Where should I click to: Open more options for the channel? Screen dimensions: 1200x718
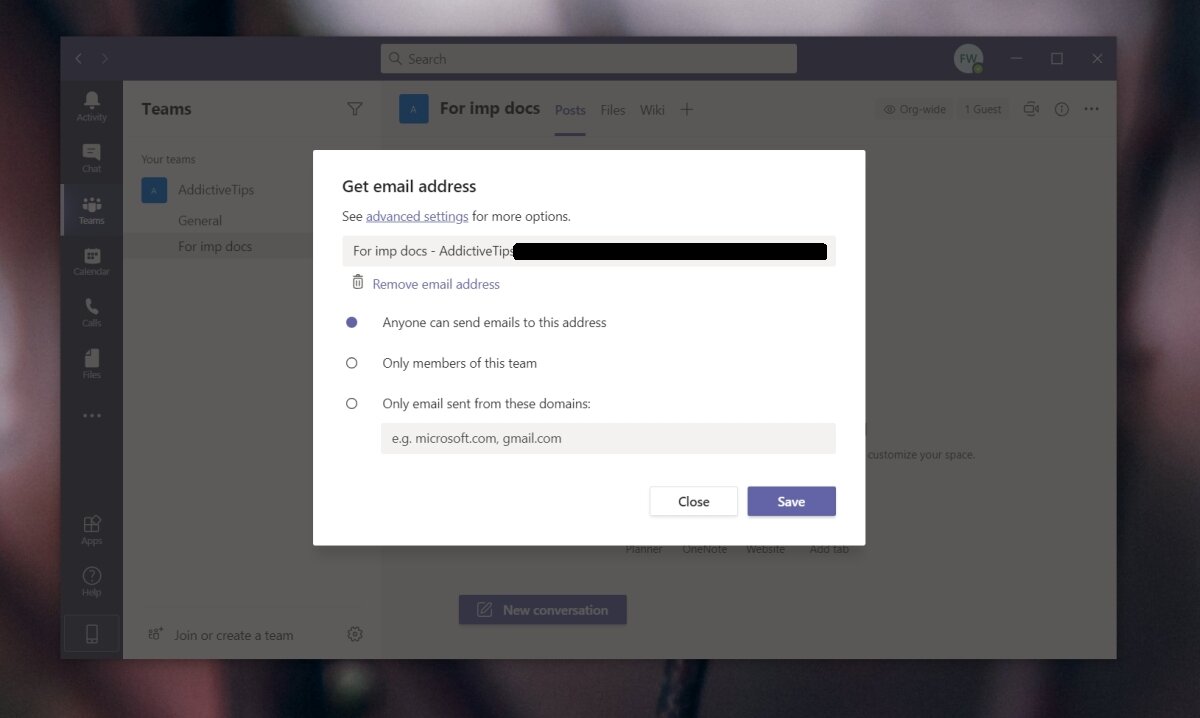pos(1091,109)
